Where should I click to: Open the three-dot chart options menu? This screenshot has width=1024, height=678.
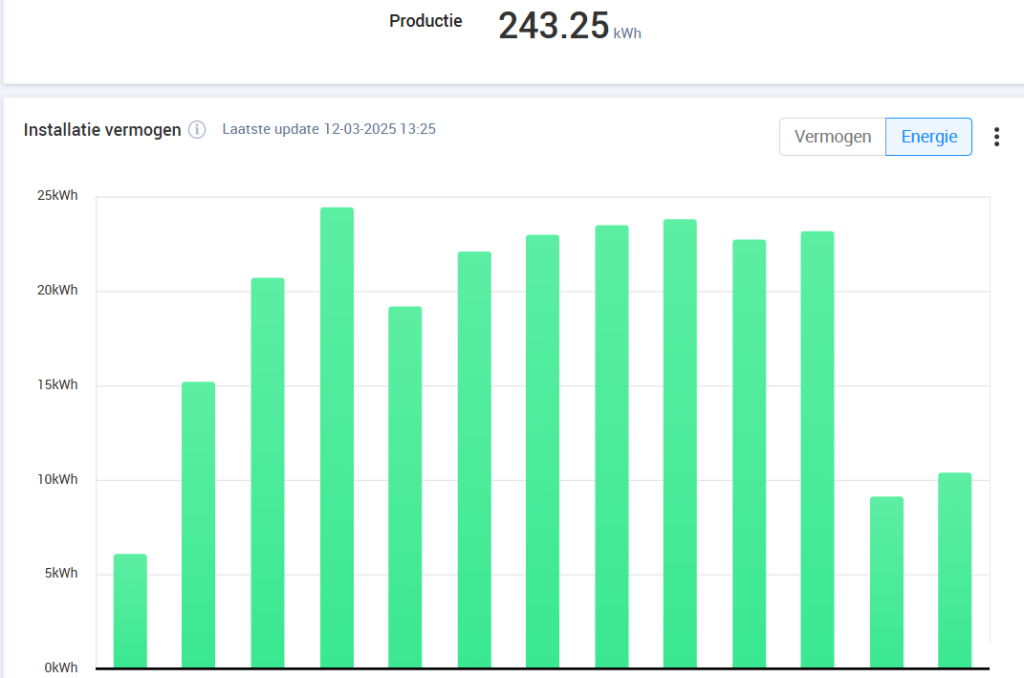click(997, 137)
